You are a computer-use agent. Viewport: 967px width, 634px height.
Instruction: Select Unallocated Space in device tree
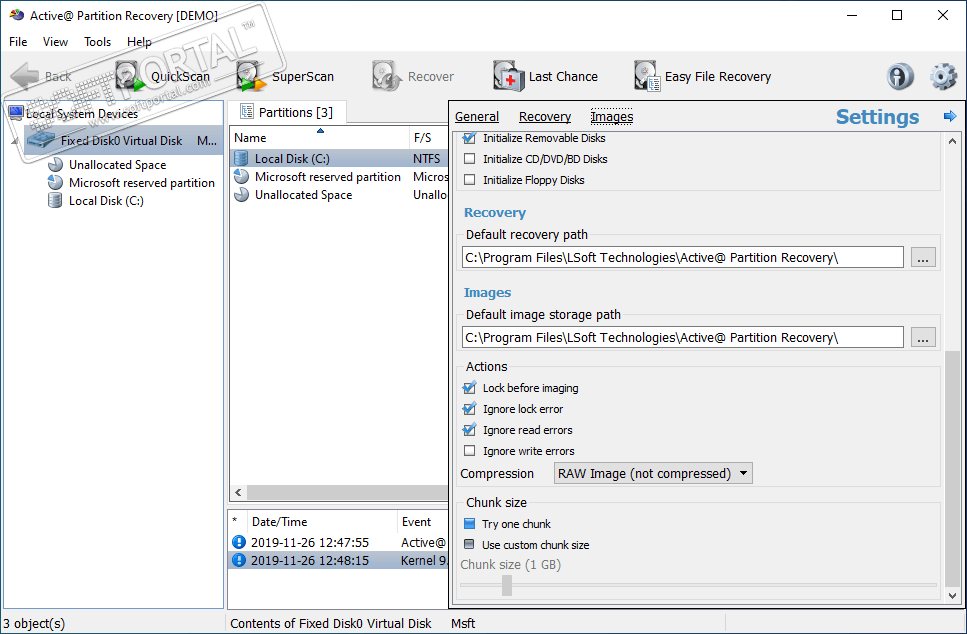tap(117, 164)
